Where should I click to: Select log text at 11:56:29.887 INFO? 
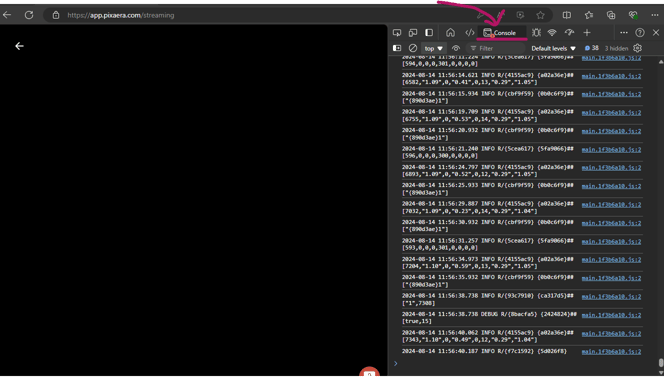click(x=488, y=207)
